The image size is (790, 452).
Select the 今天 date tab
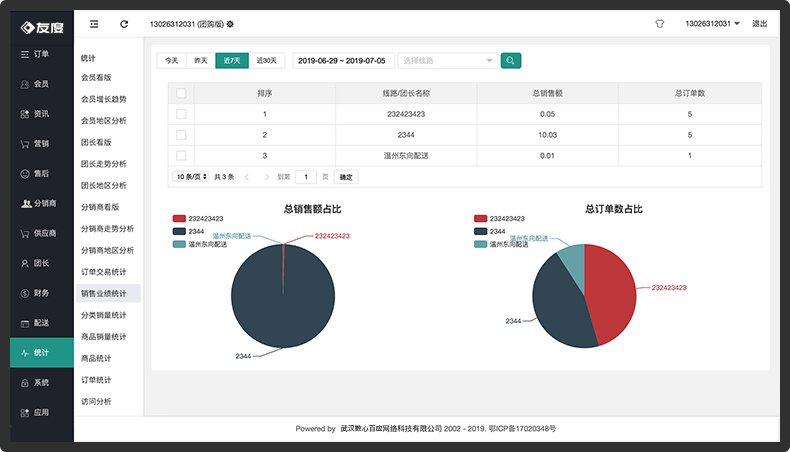pos(172,60)
